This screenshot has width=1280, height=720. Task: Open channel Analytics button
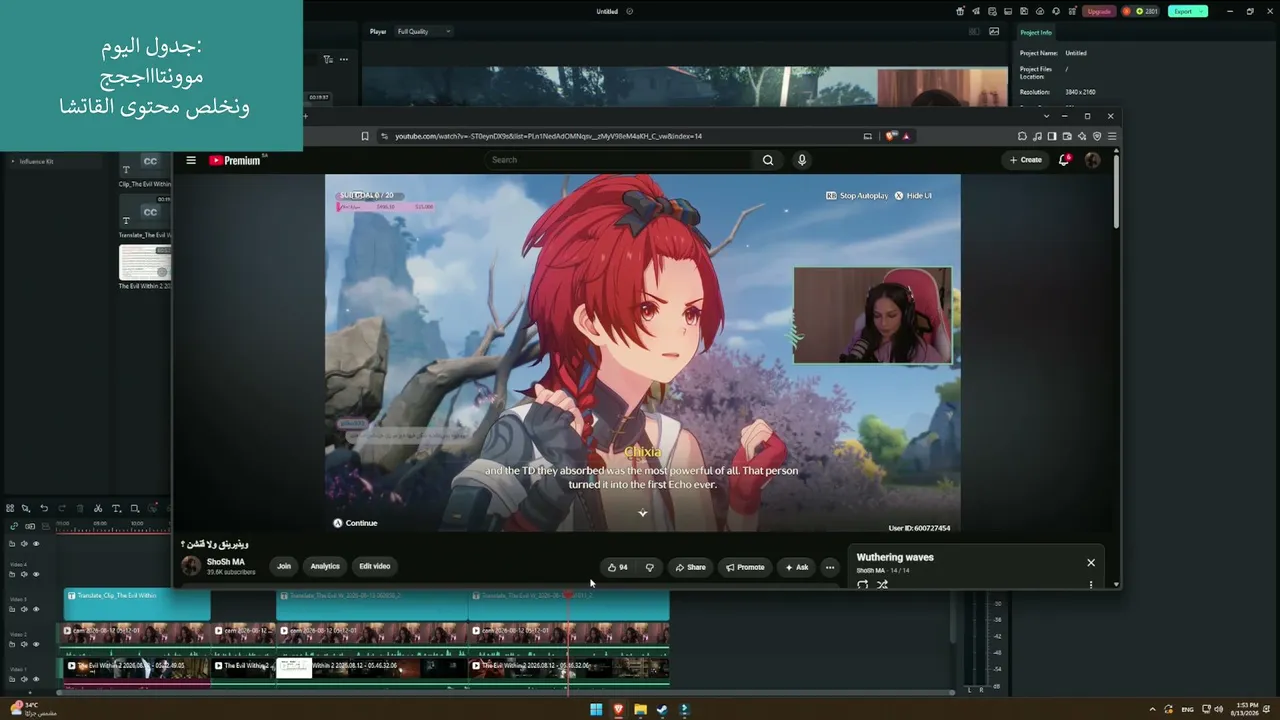(325, 566)
